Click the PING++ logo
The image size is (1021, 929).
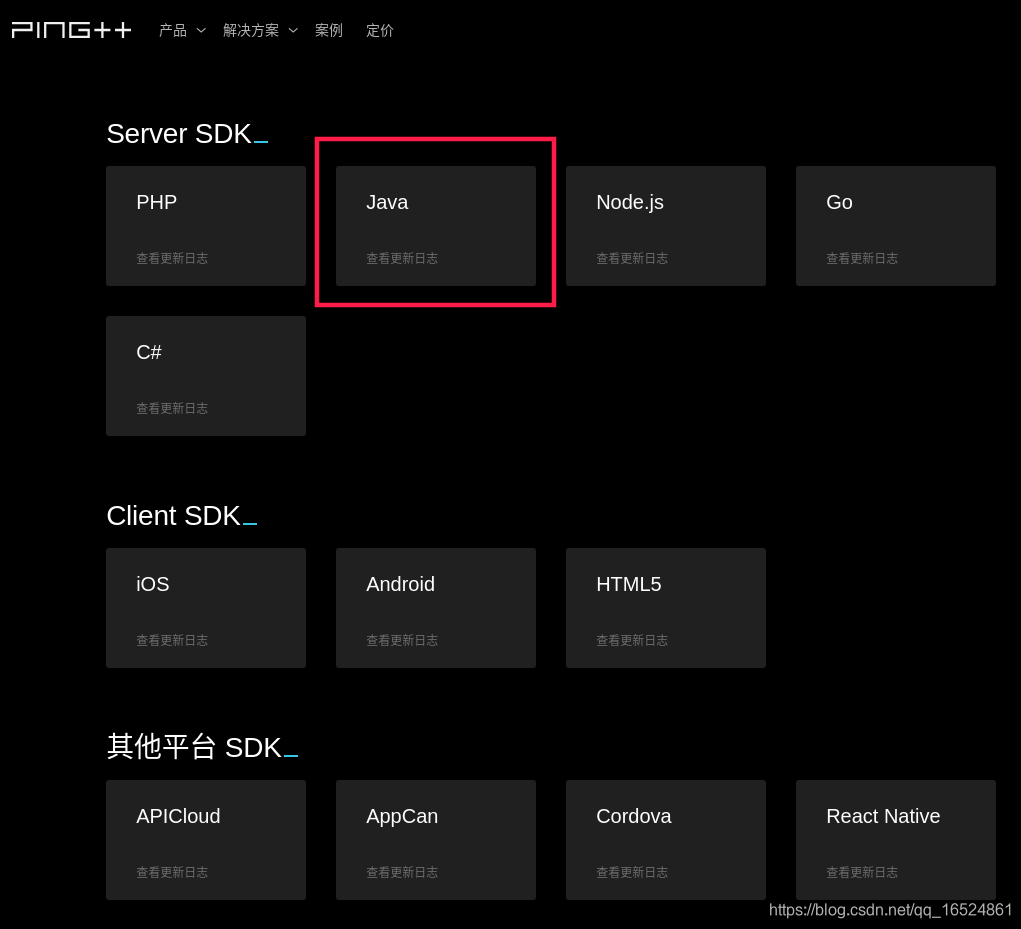[72, 30]
